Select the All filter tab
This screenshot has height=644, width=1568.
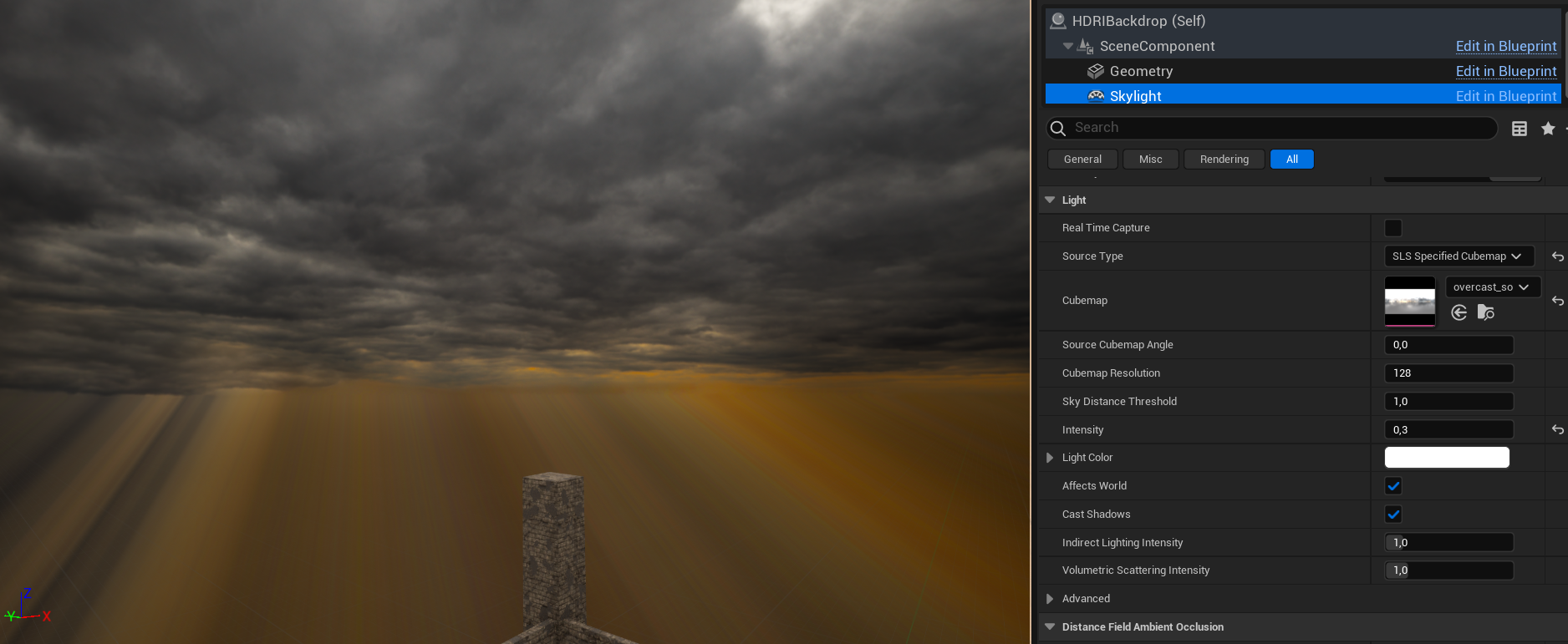click(x=1292, y=160)
